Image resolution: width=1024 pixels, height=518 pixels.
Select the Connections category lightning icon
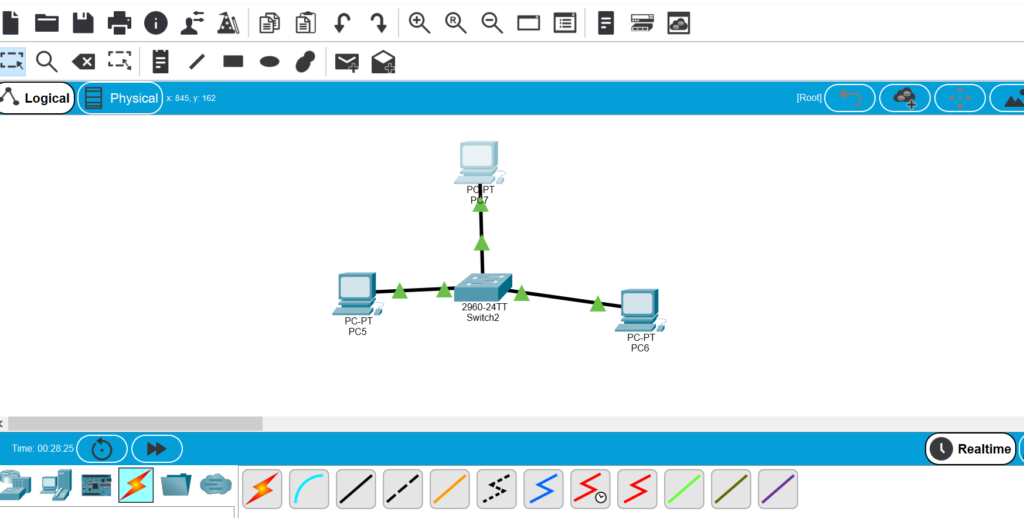pos(136,485)
